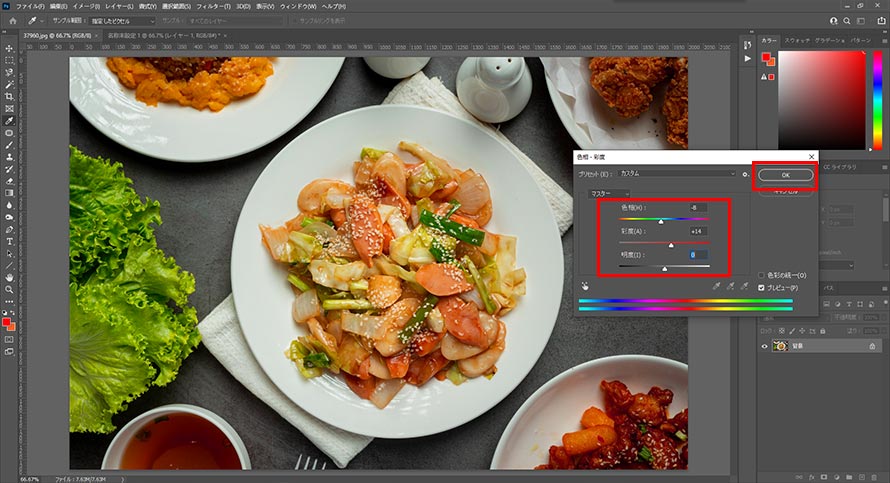The width and height of the screenshot is (890, 483).
Task: Select the Move tool
Action: pos(9,48)
